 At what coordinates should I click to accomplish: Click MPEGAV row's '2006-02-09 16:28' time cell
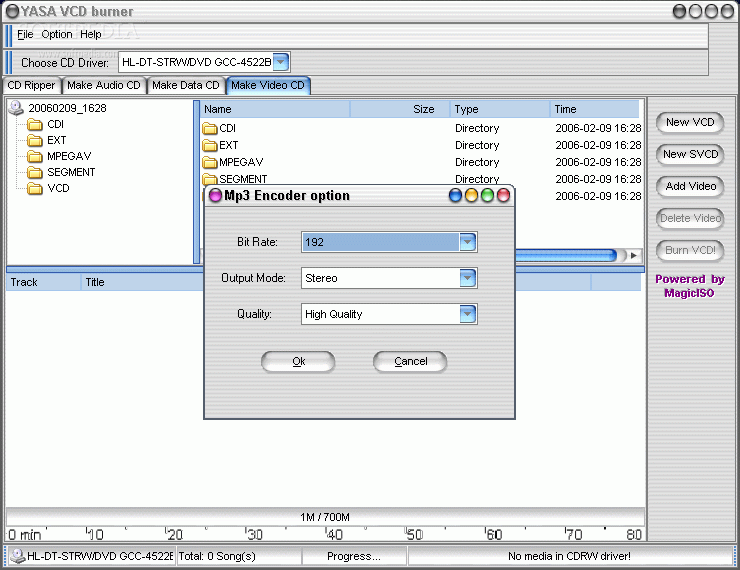point(598,162)
